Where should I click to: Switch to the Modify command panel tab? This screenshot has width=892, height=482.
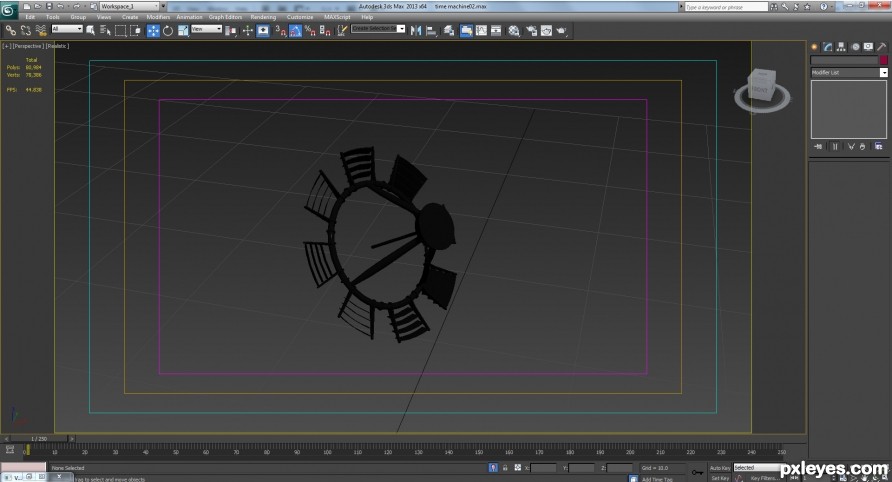(828, 47)
